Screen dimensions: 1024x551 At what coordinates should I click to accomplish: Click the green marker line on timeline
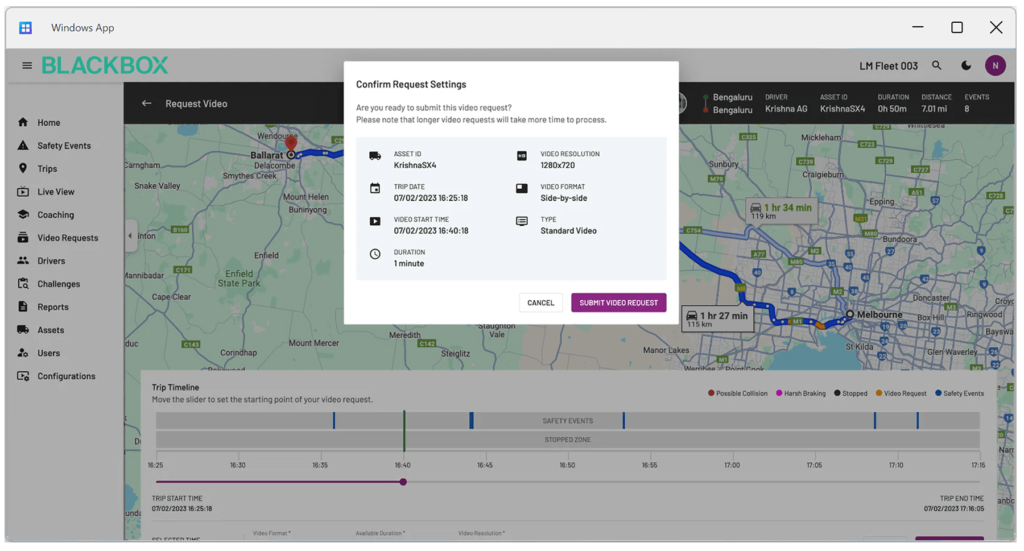(x=404, y=431)
